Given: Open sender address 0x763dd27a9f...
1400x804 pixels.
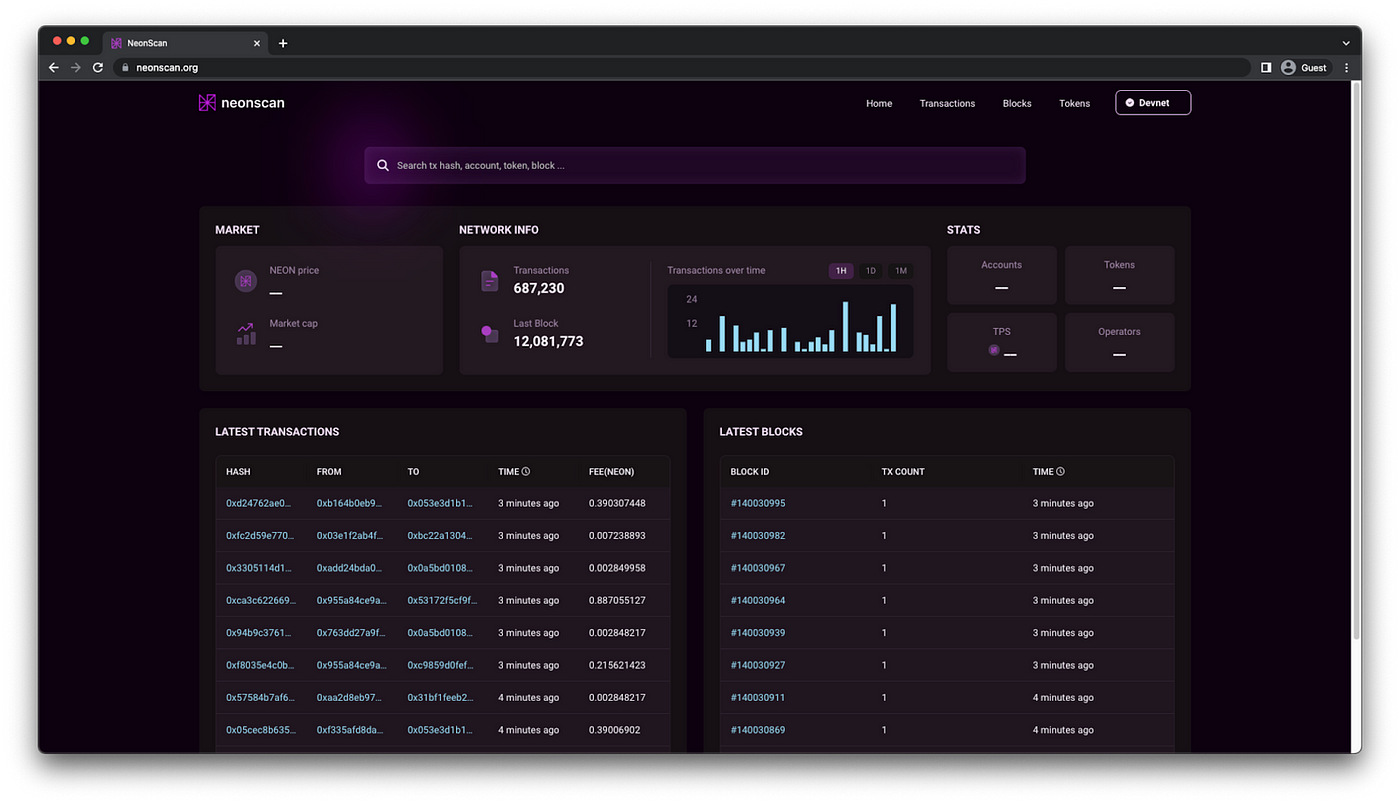Looking at the screenshot, I should click(351, 633).
